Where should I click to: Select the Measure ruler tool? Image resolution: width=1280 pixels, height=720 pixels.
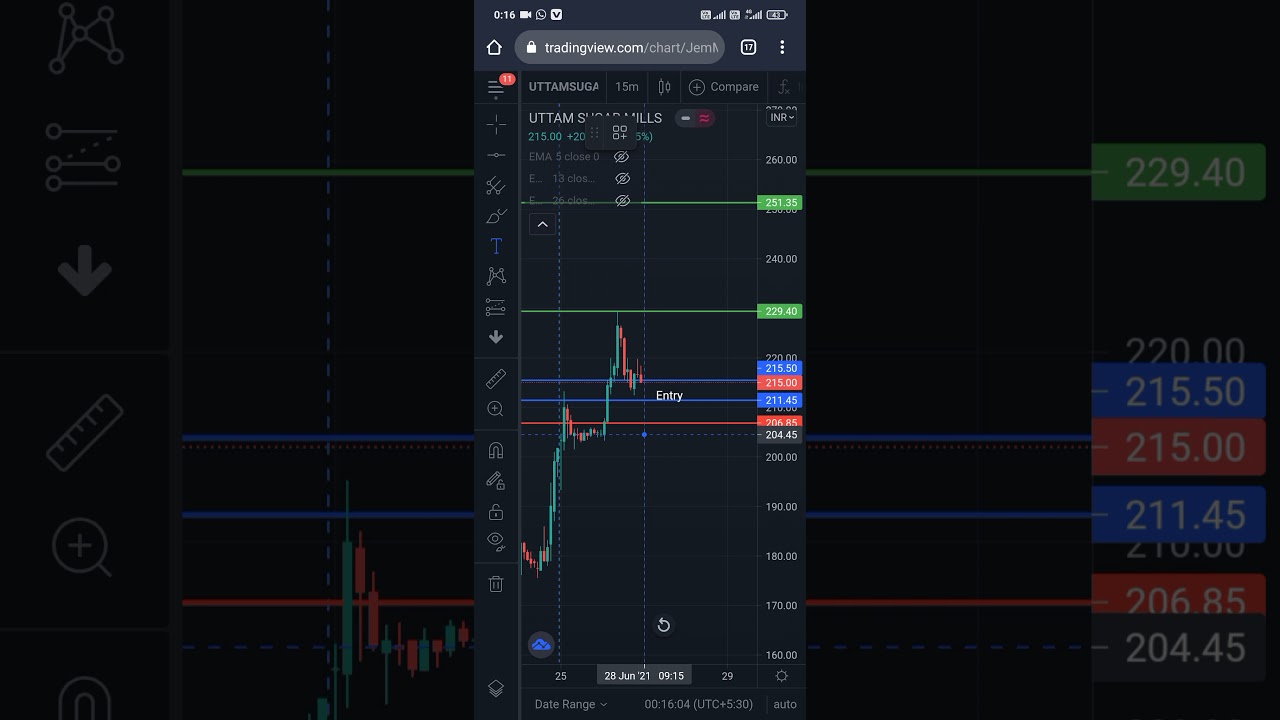tap(496, 379)
